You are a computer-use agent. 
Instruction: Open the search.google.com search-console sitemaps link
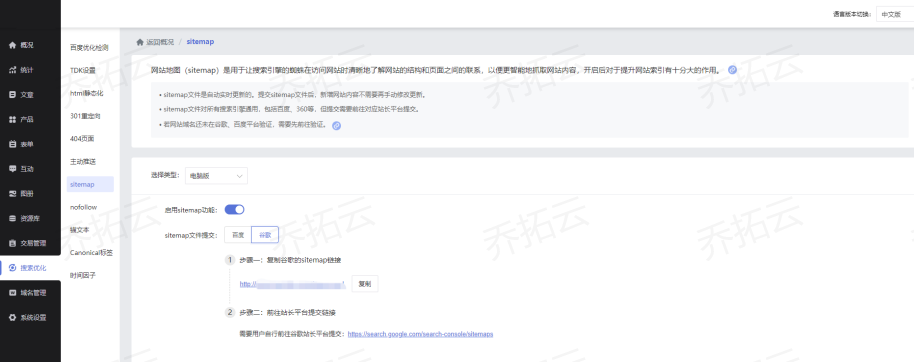pos(420,334)
